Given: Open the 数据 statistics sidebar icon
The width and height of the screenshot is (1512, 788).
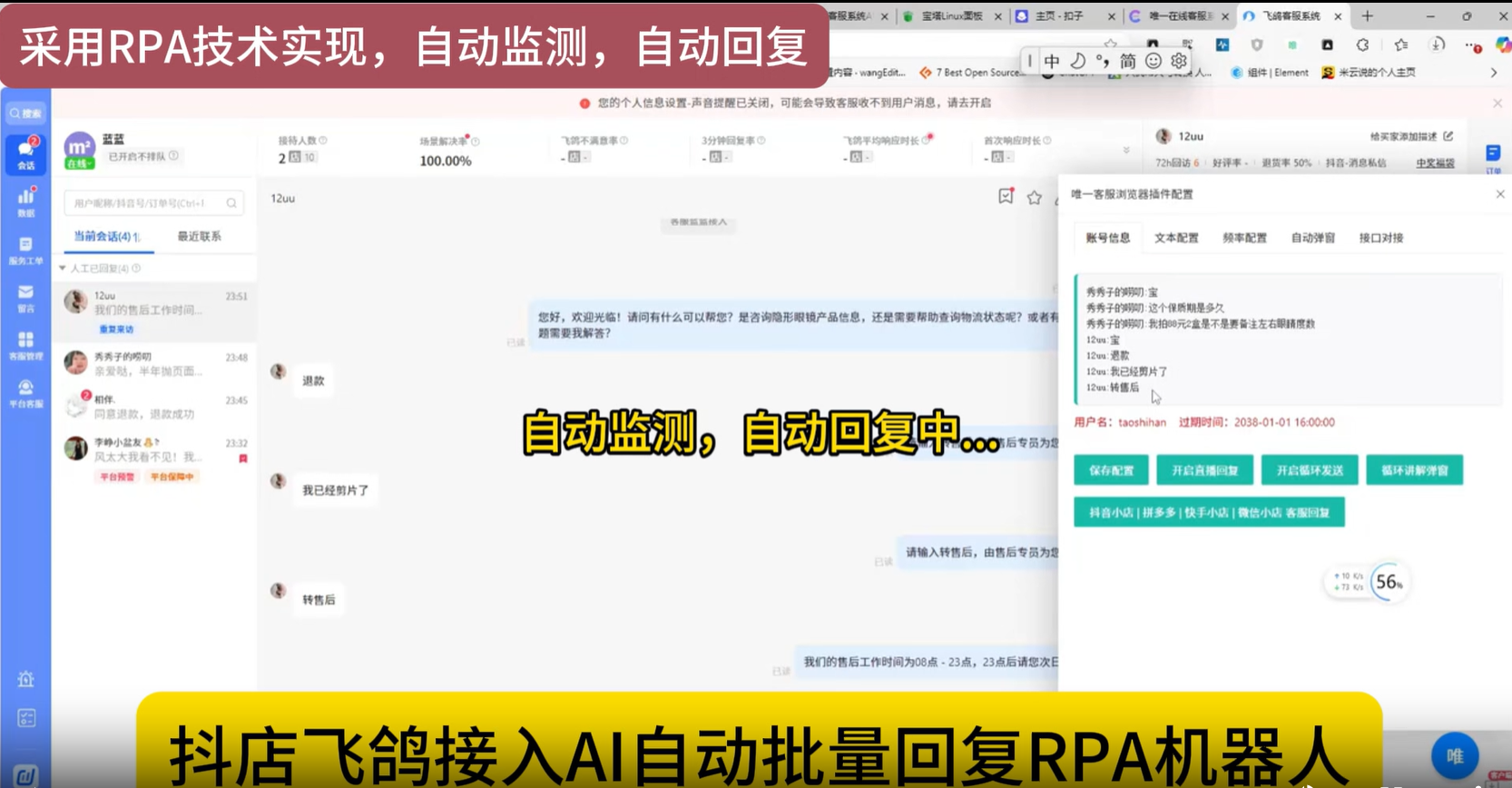Looking at the screenshot, I should tap(25, 202).
